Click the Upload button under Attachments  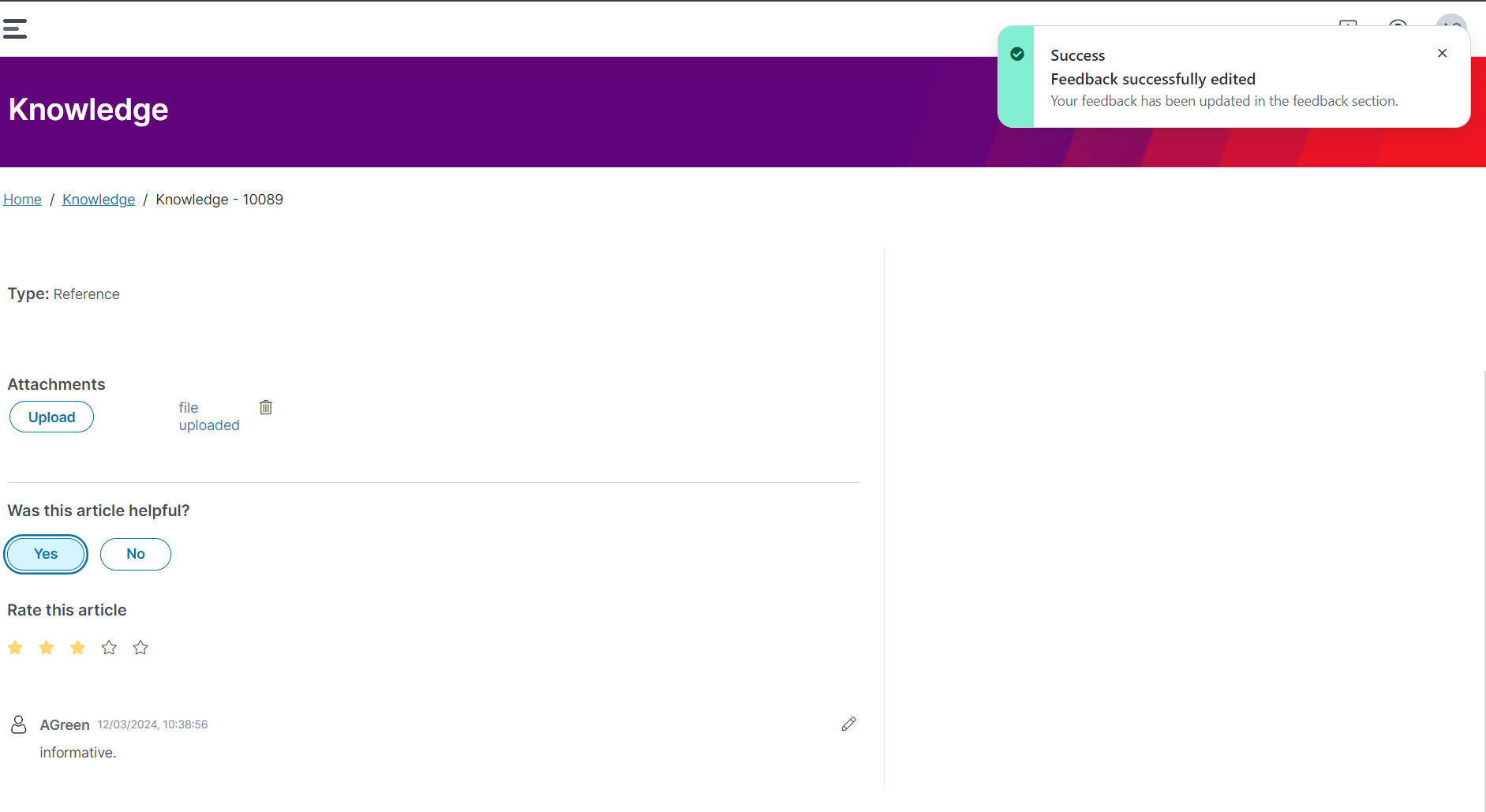(x=51, y=417)
